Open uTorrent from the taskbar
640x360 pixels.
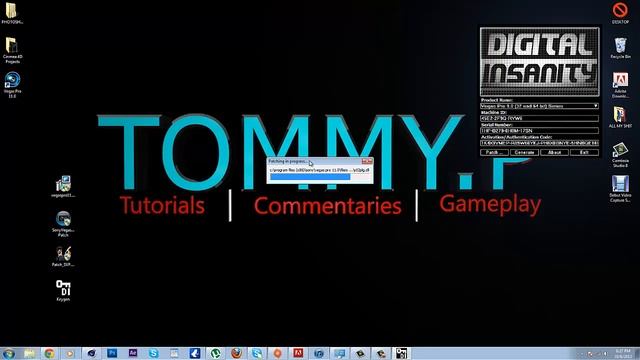216,353
